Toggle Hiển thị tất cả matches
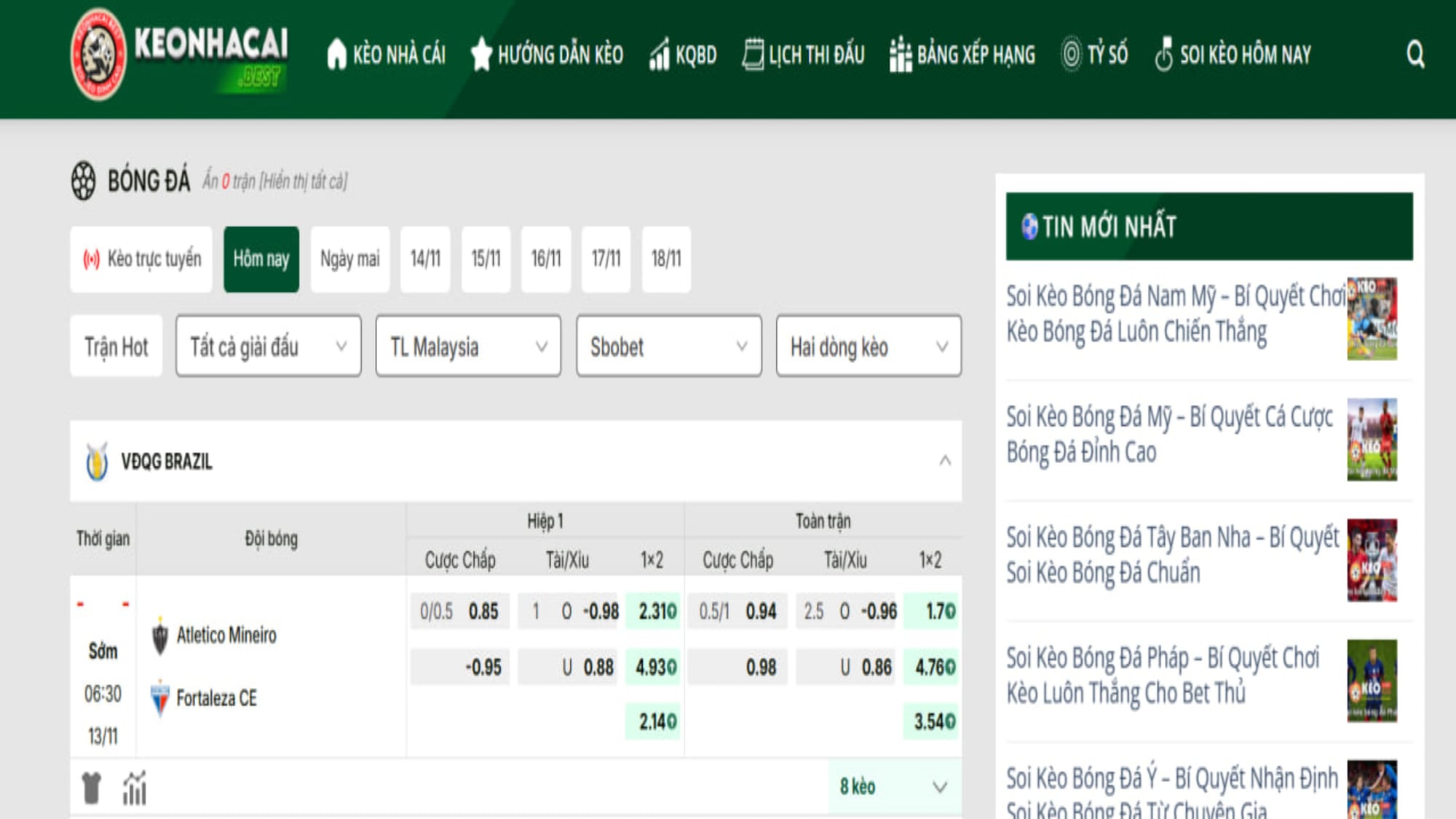 [x=304, y=181]
